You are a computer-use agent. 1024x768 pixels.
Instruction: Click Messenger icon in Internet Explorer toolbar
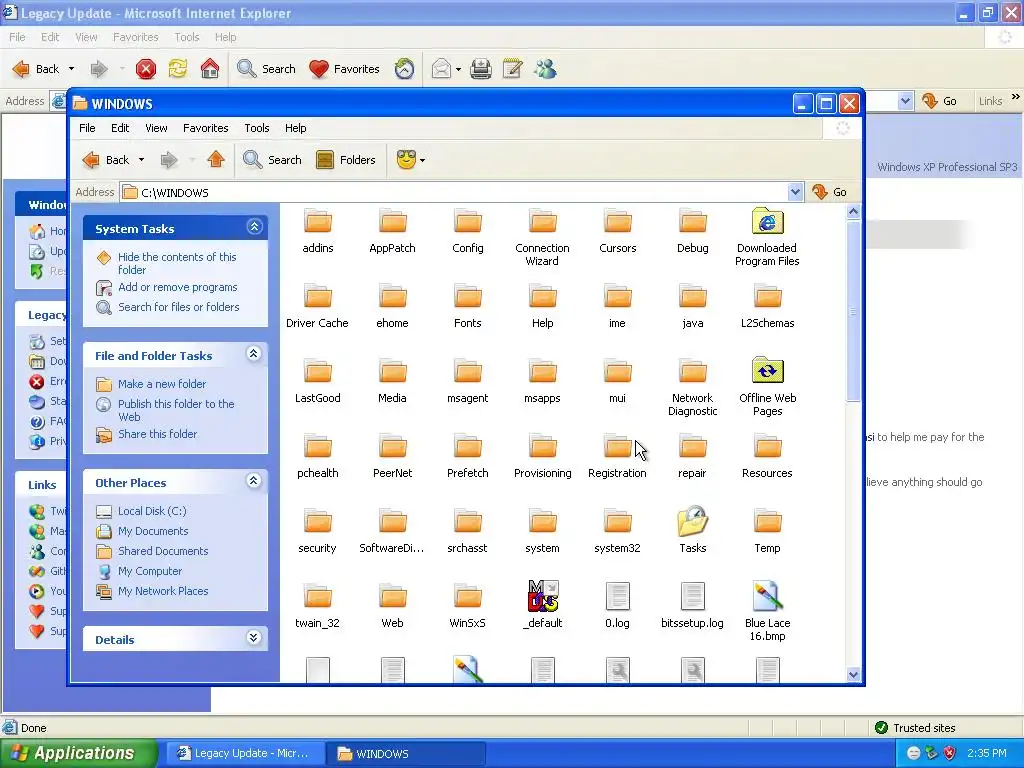pos(545,69)
